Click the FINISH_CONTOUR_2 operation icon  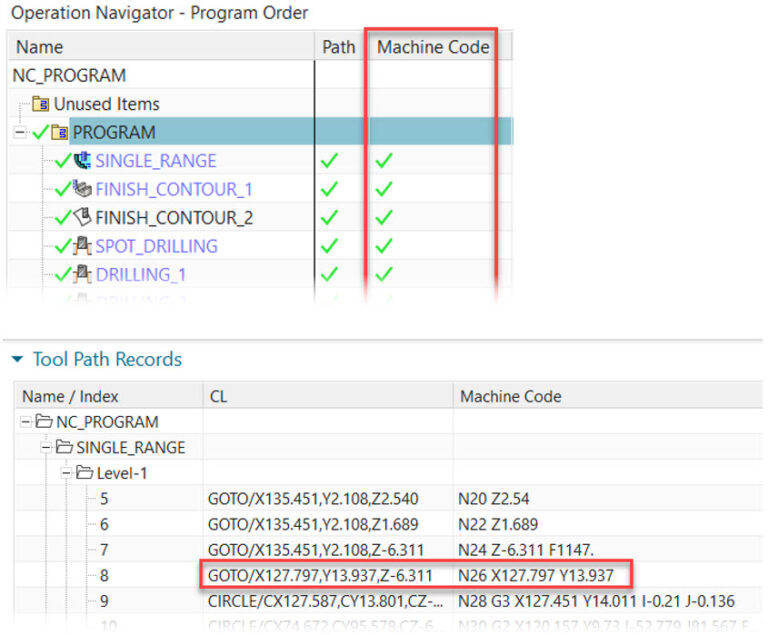click(82, 217)
